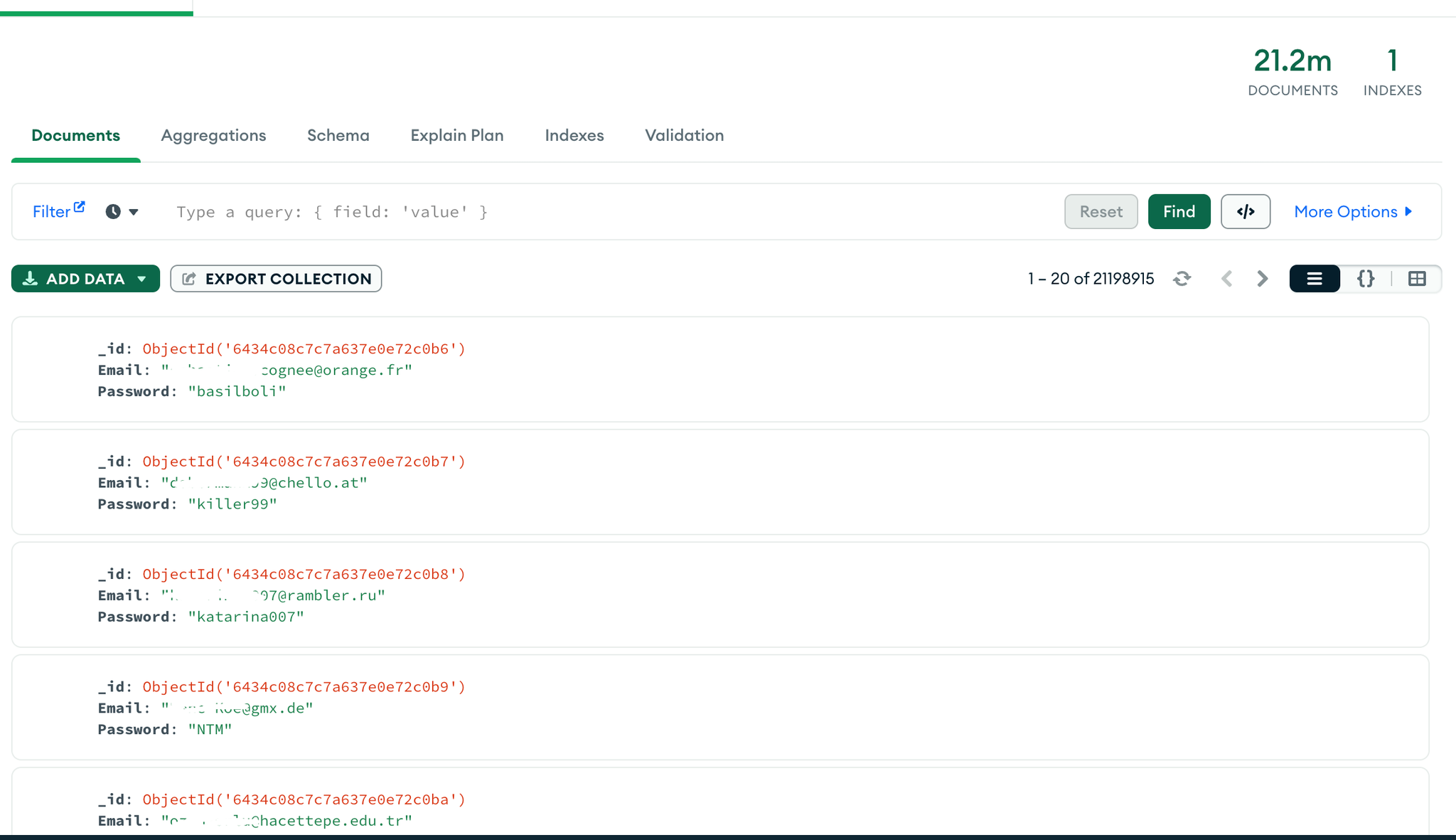This screenshot has height=840, width=1456.
Task: Select the list document view icon
Action: [x=1314, y=279]
